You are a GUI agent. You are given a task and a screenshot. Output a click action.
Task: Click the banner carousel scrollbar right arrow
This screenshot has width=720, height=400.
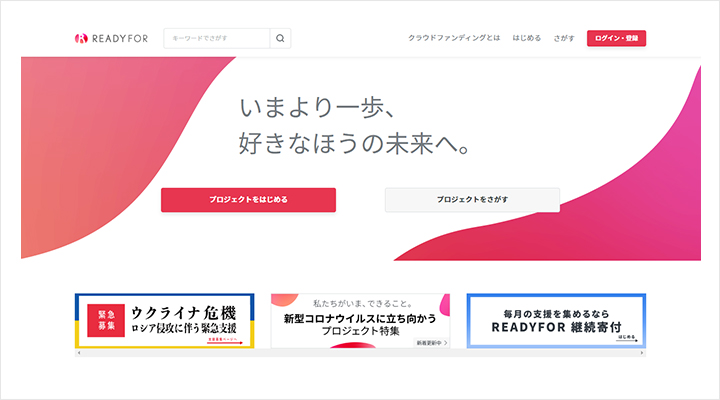642,353
